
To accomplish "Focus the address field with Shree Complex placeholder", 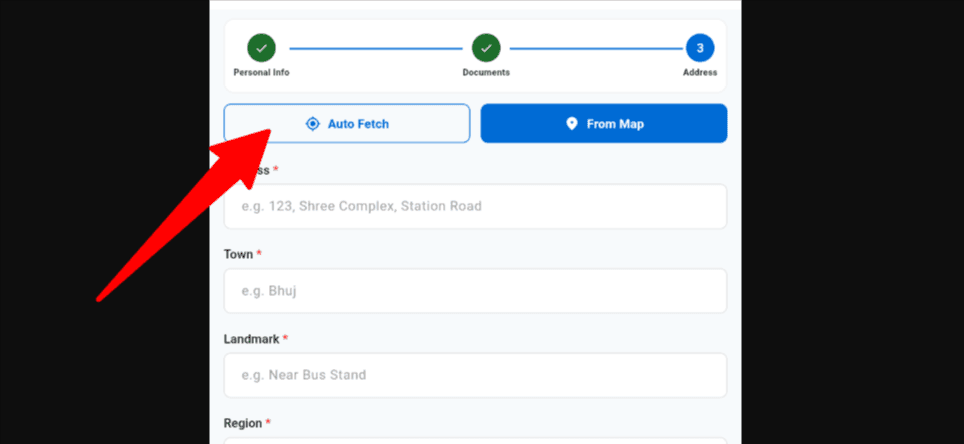I will (475, 207).
